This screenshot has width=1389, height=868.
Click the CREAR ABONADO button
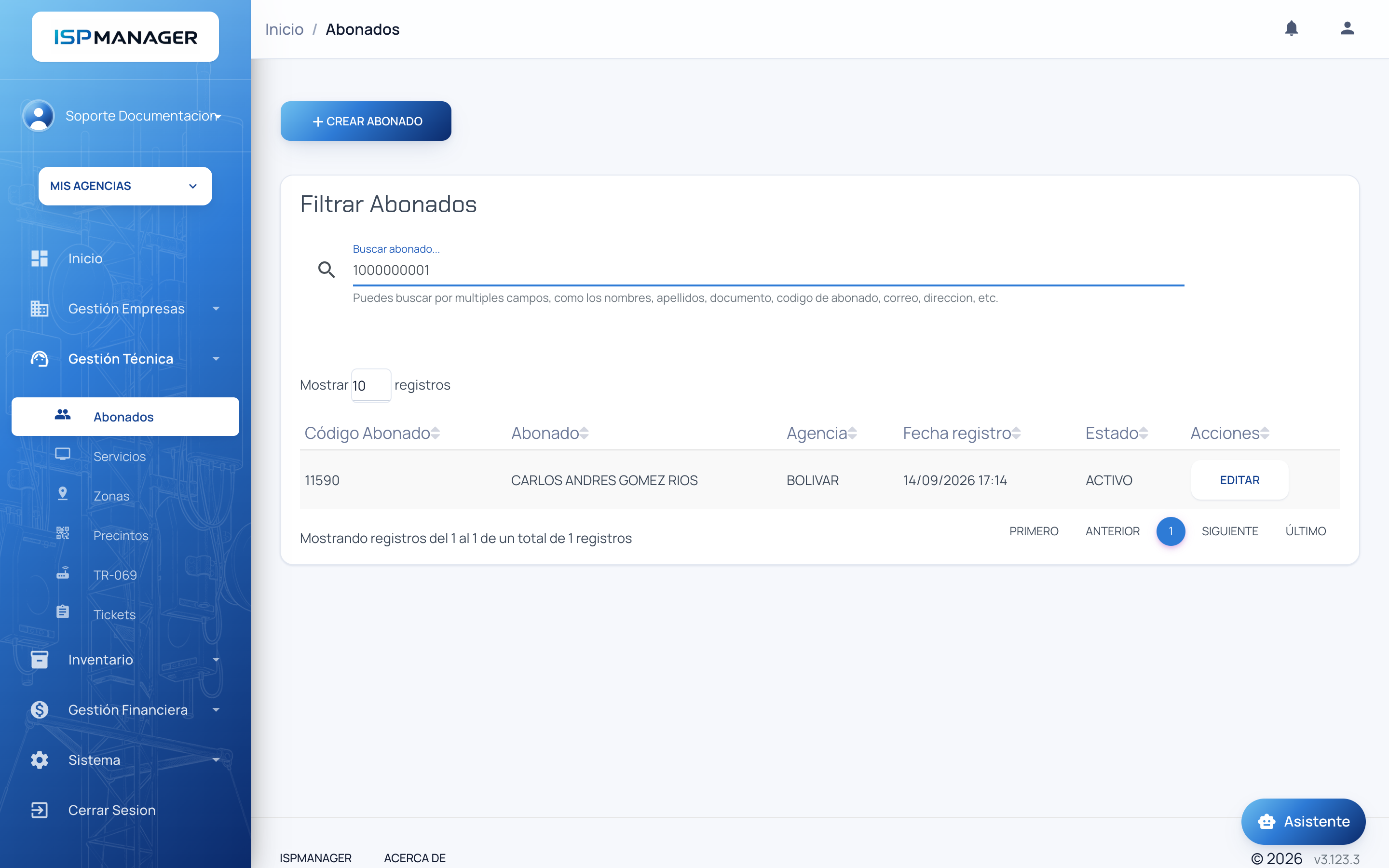366,121
